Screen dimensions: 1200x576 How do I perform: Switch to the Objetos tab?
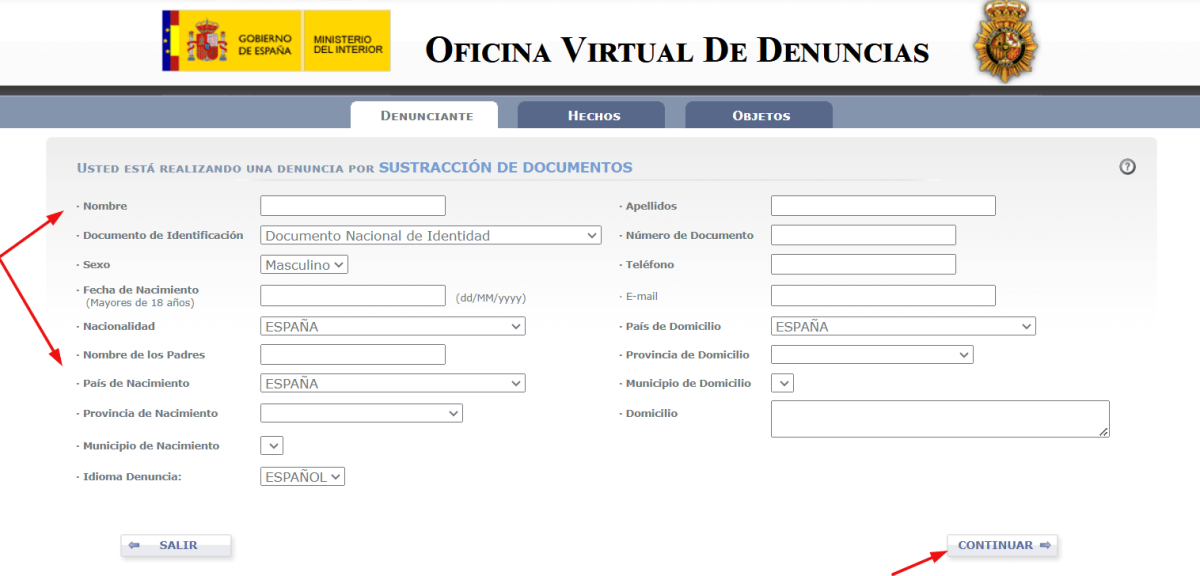tap(757, 115)
